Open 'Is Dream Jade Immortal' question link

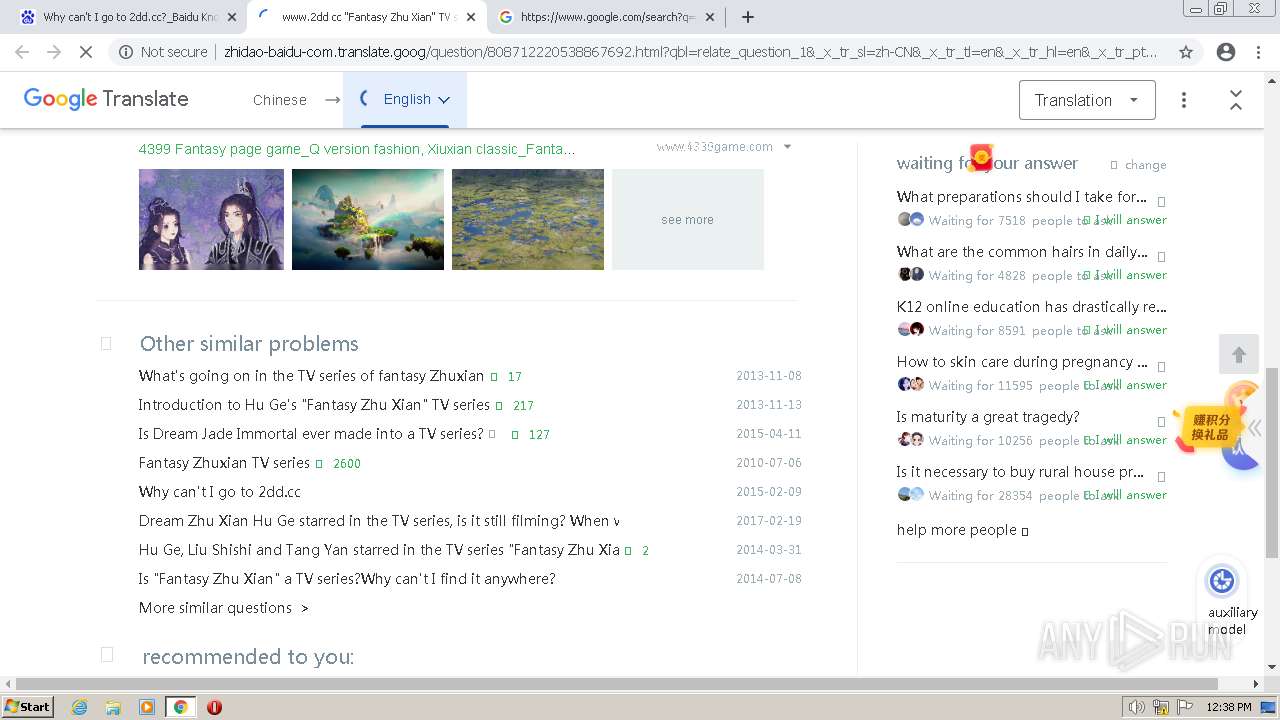pos(311,434)
